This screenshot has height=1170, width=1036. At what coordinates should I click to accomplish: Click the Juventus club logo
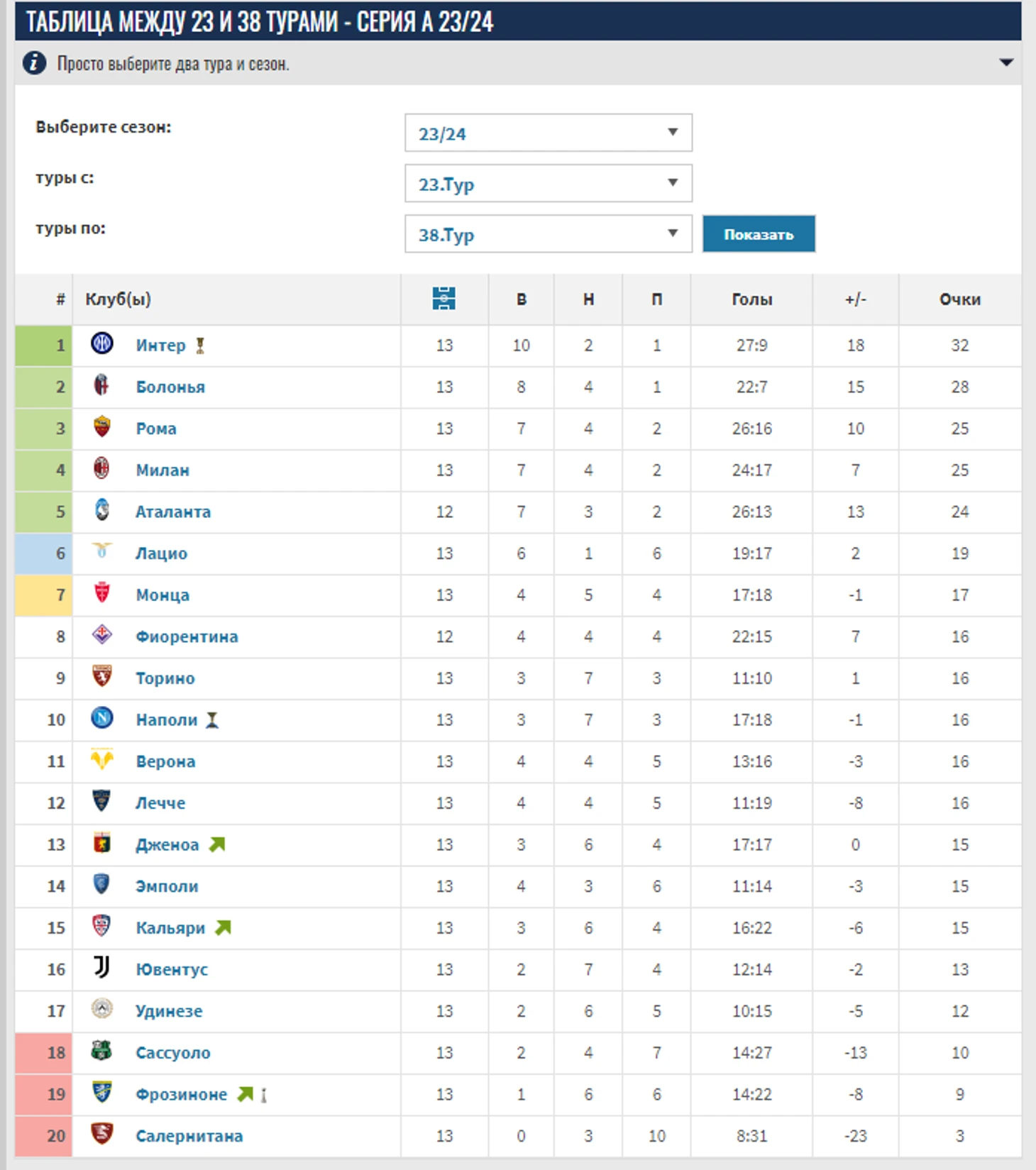coord(102,967)
